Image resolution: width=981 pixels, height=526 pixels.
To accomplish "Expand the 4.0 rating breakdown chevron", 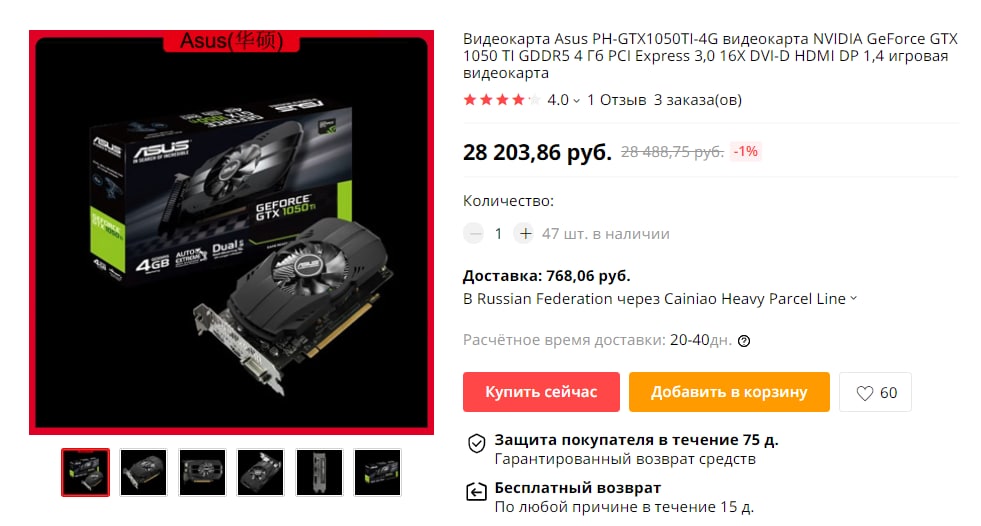I will pos(576,101).
